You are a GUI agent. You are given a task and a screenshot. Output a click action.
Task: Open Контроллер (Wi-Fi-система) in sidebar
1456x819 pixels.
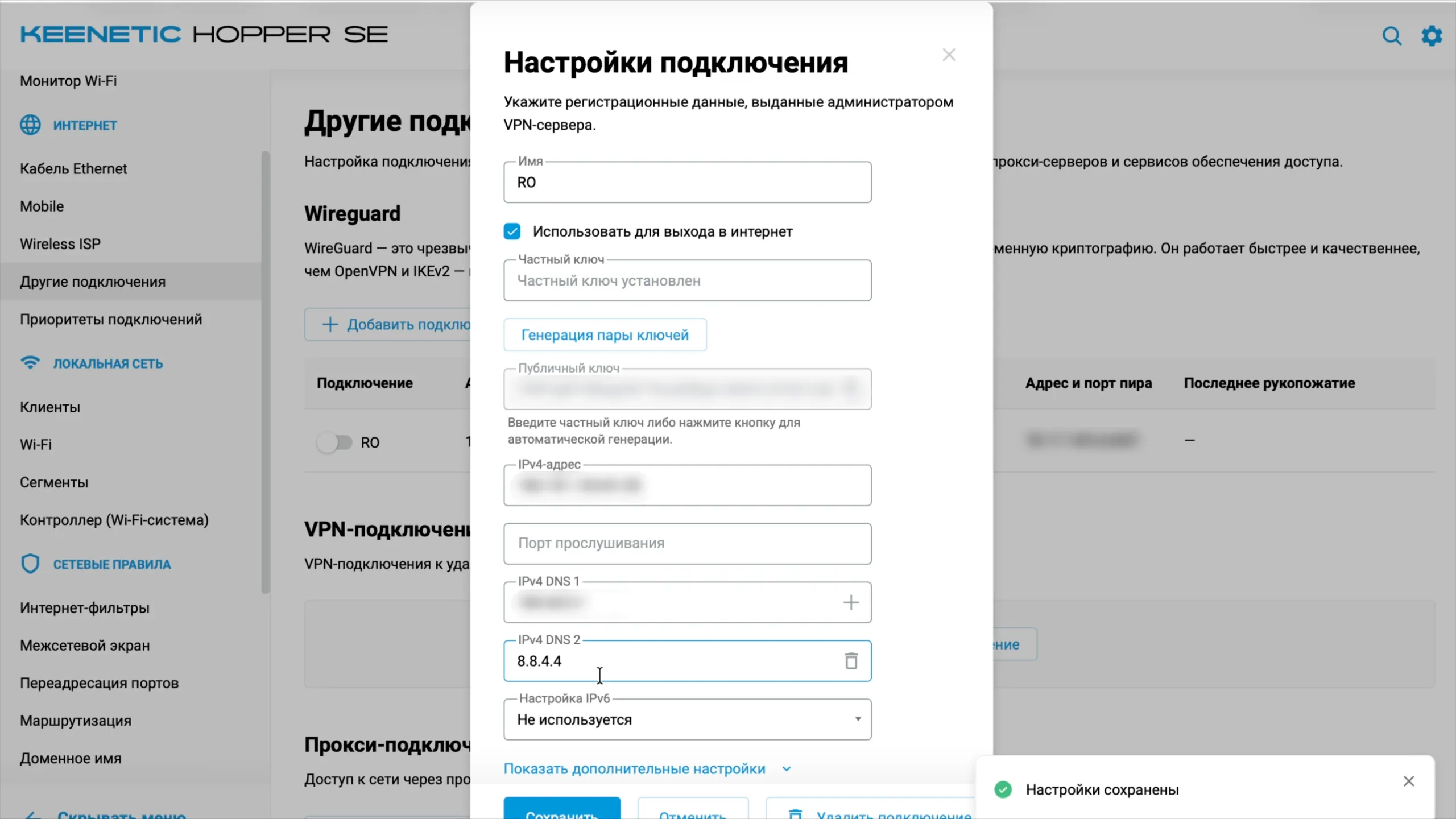tap(114, 520)
